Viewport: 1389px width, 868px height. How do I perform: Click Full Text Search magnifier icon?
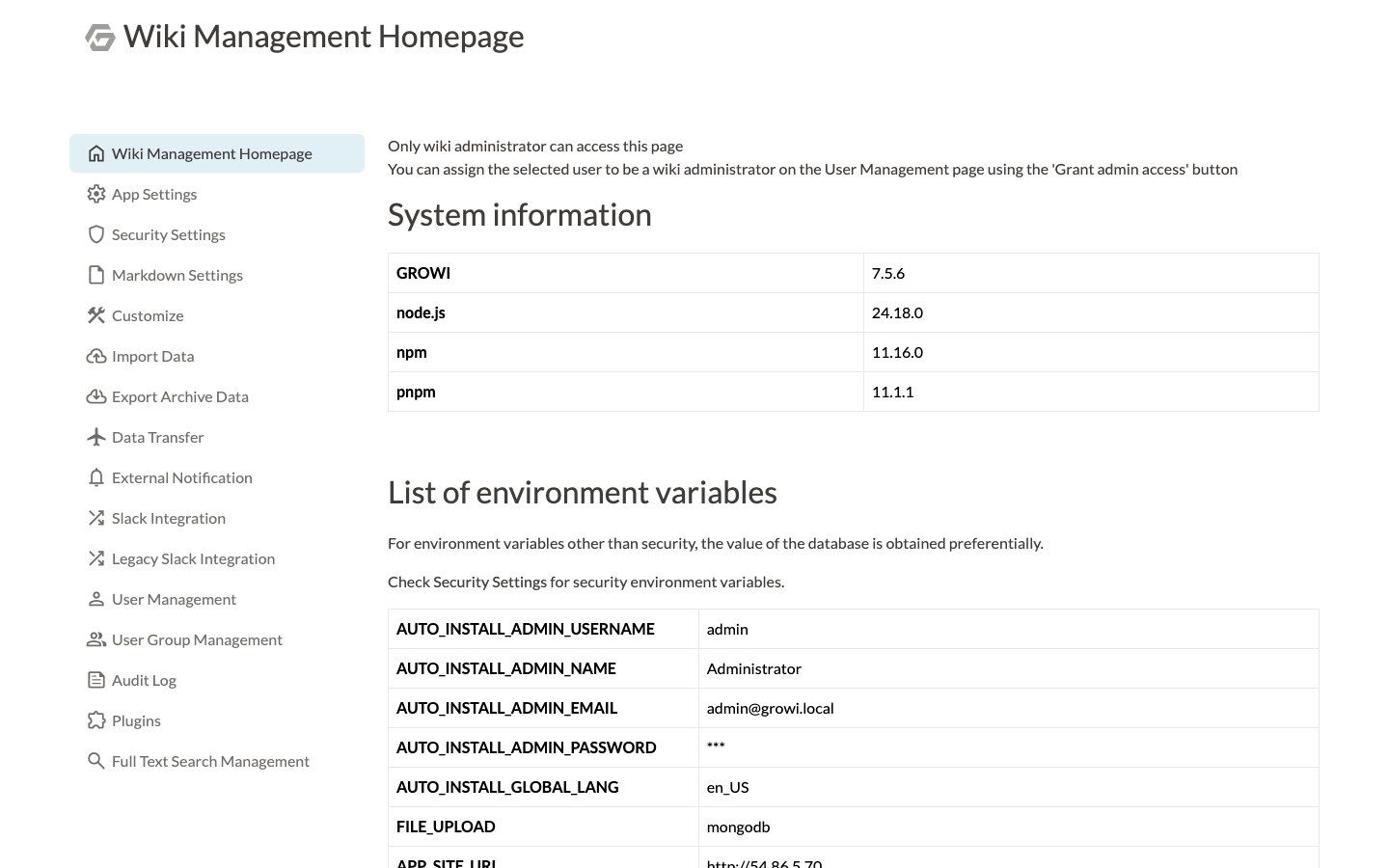tap(96, 761)
